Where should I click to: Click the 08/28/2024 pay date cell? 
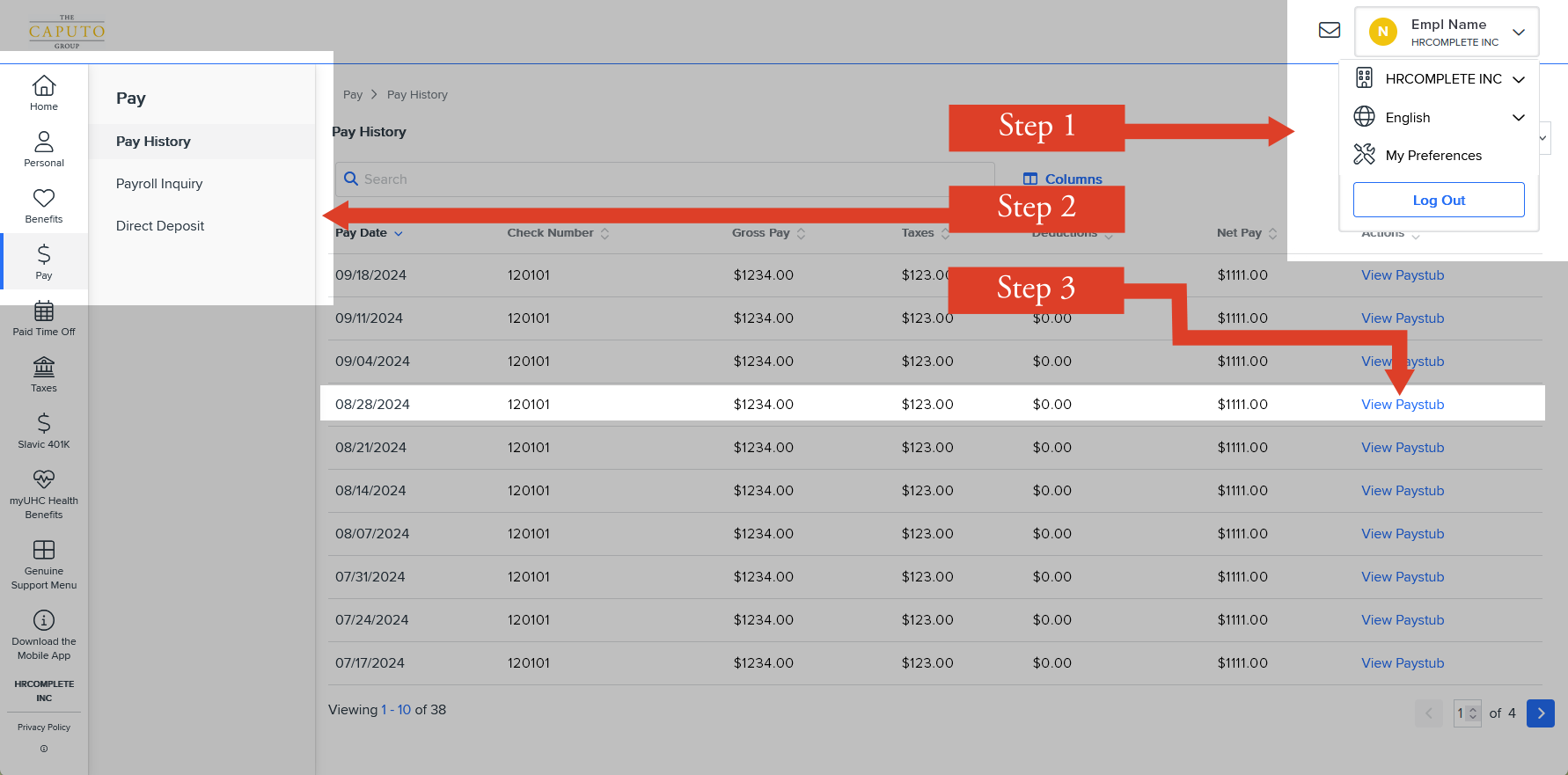372,405
